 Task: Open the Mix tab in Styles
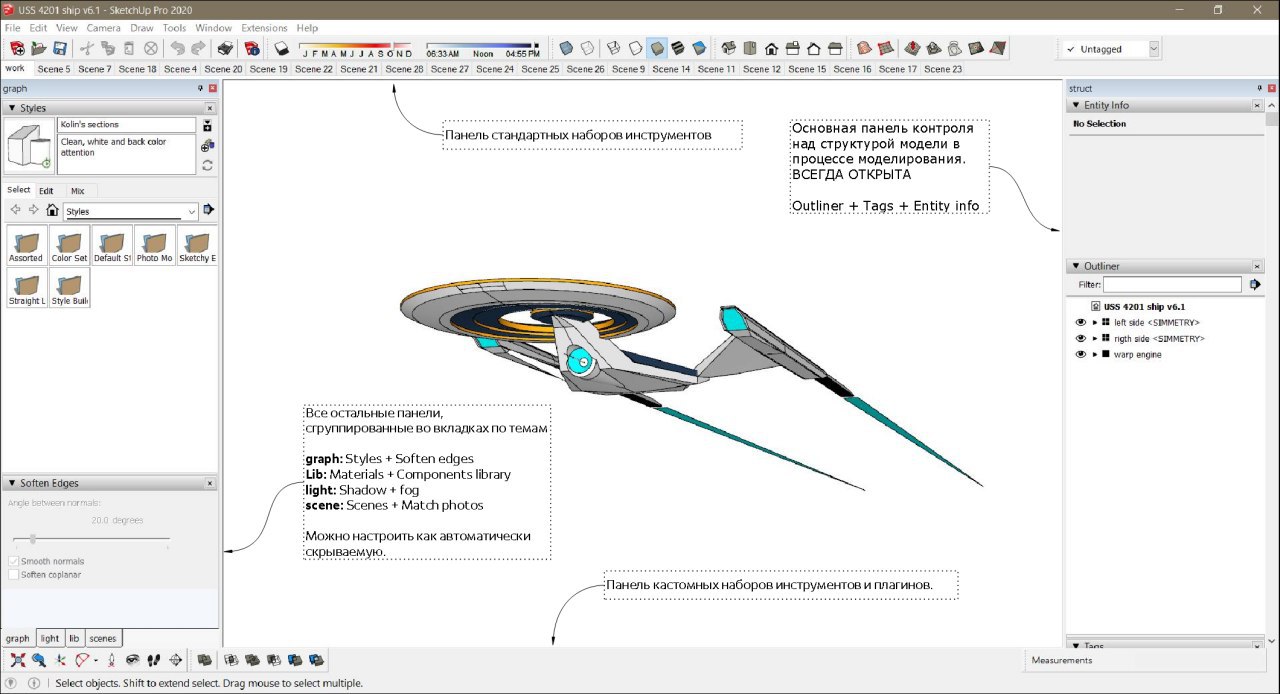pos(78,190)
